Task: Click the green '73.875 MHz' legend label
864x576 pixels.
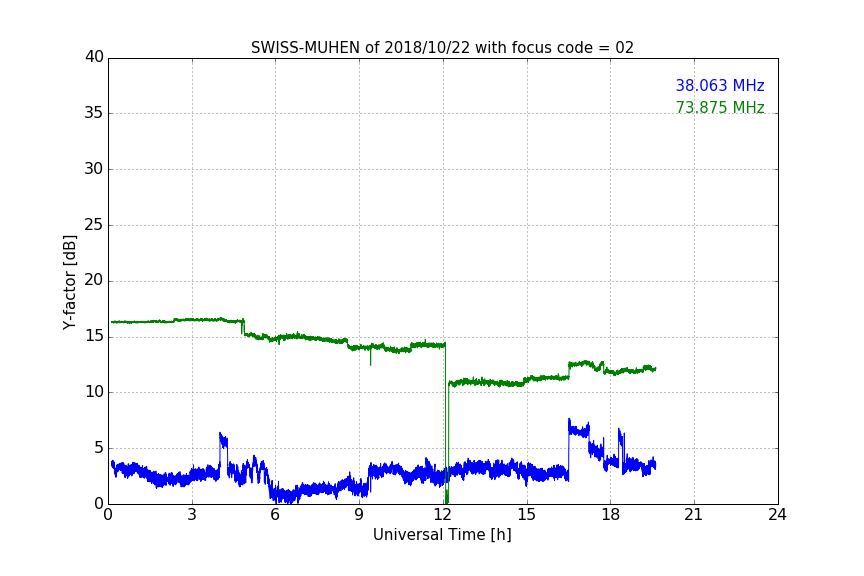Action: 720,107
